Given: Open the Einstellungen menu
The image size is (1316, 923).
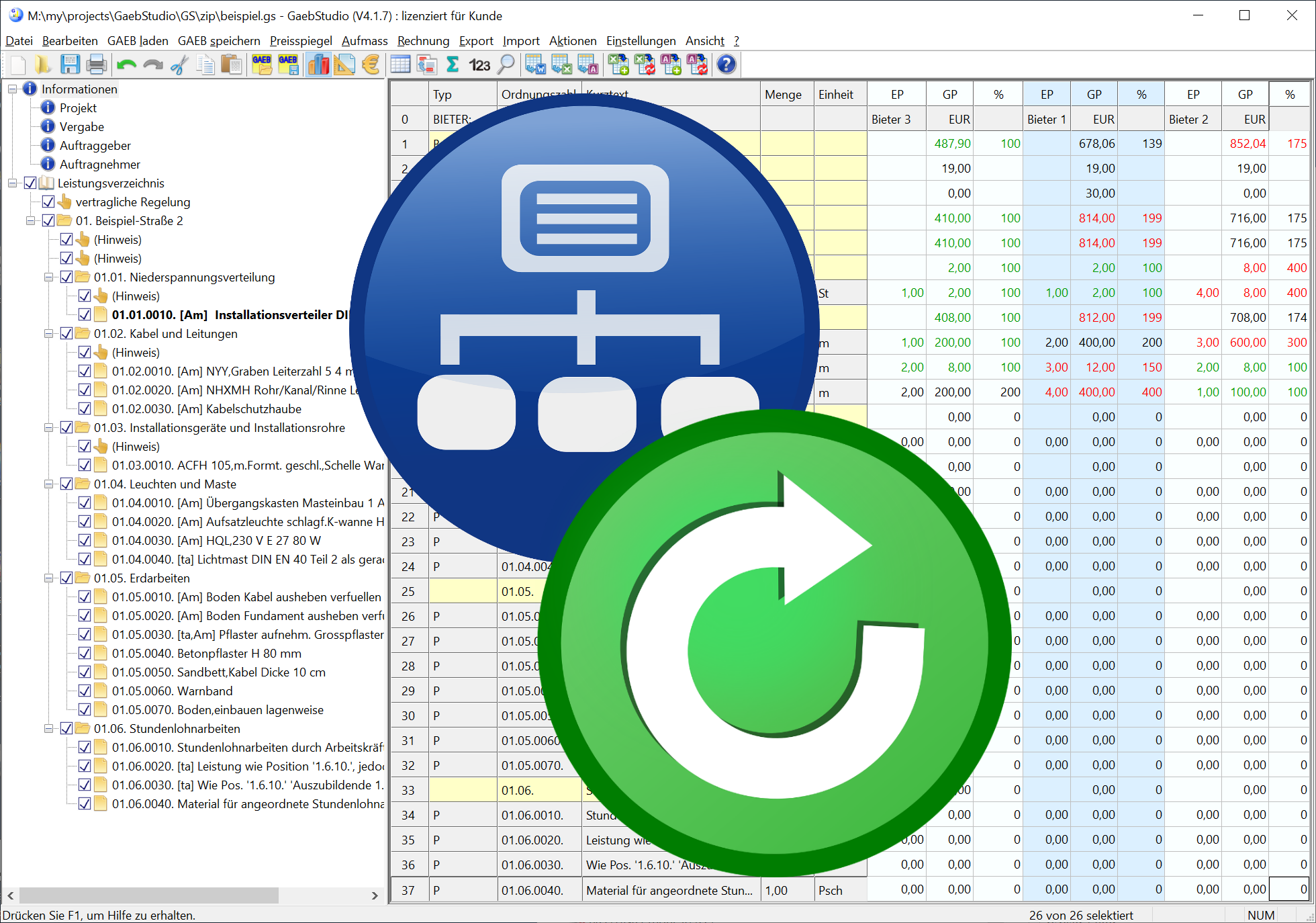Looking at the screenshot, I should point(641,41).
